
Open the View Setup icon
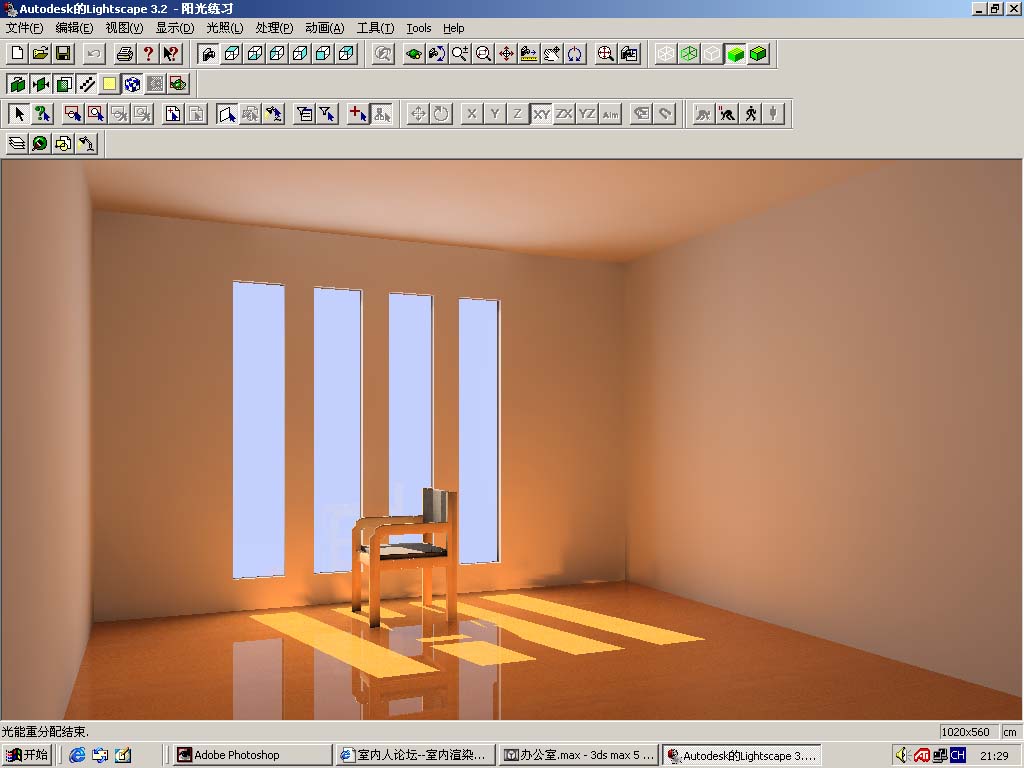click(629, 54)
